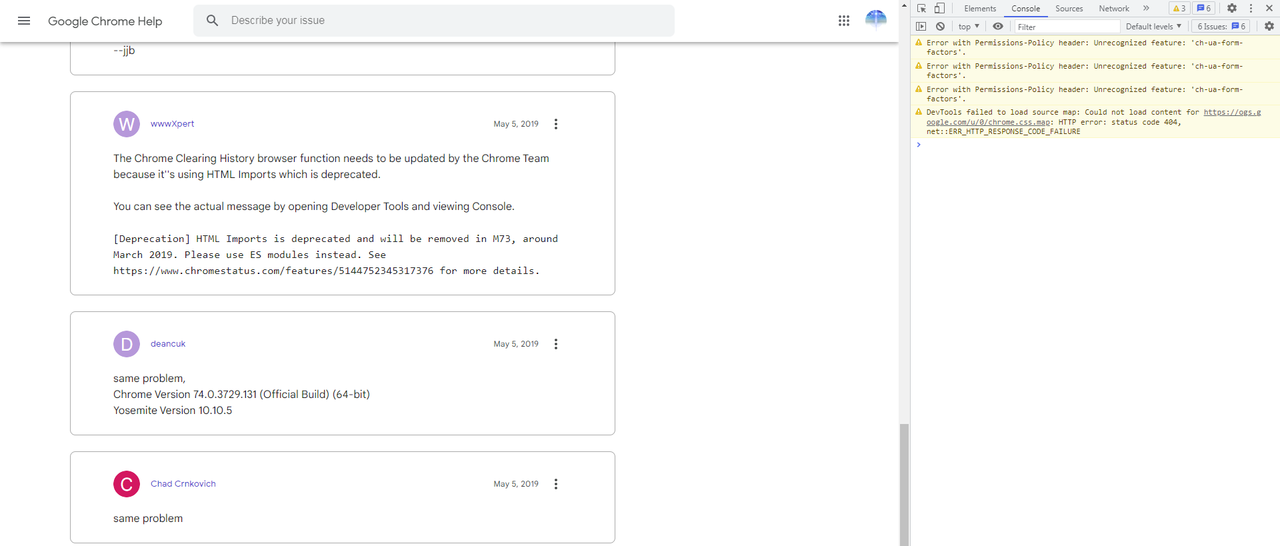Open console settings gear

pyautogui.click(x=1269, y=26)
